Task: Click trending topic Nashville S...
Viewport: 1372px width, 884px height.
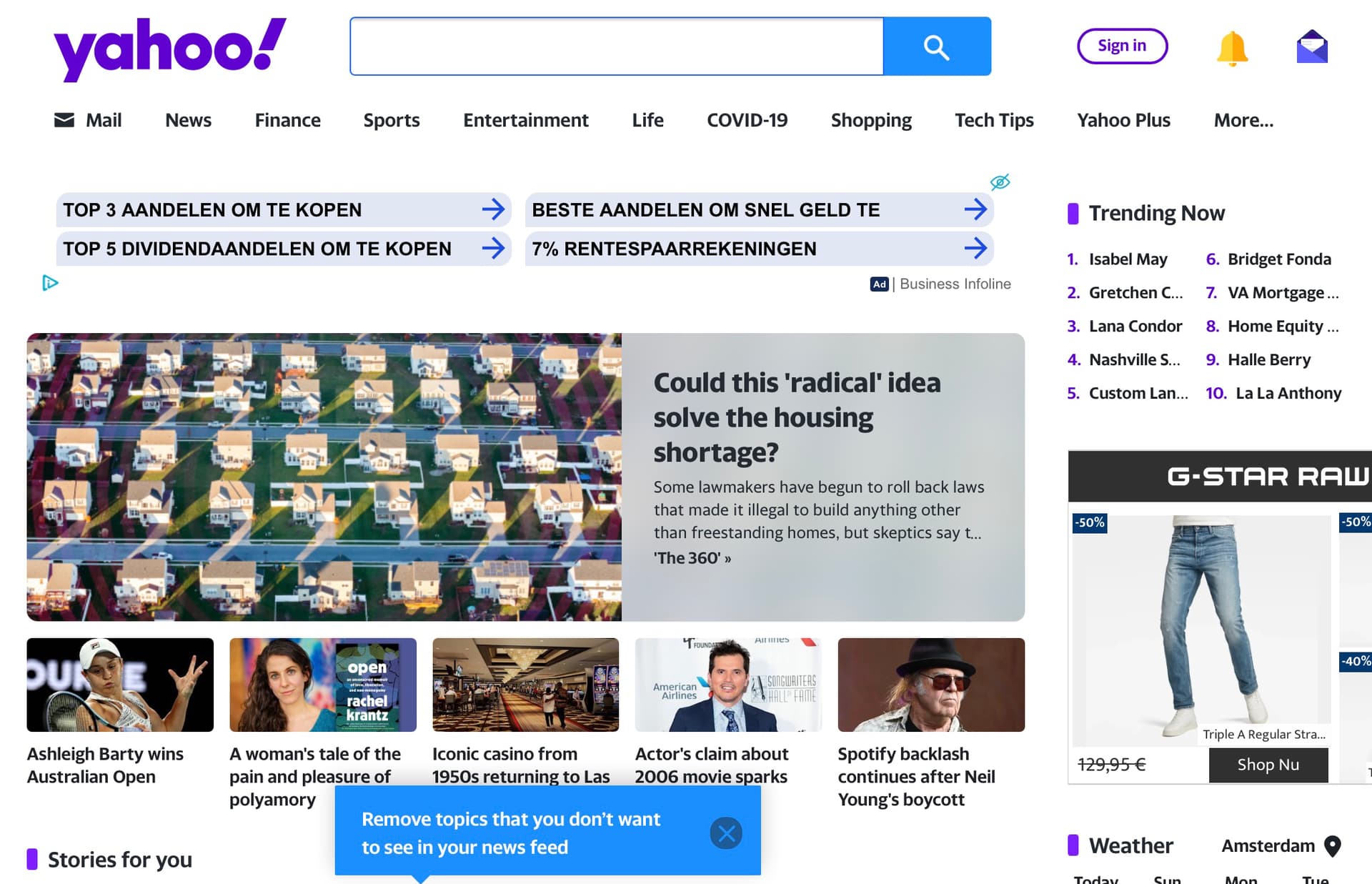Action: 1134,360
